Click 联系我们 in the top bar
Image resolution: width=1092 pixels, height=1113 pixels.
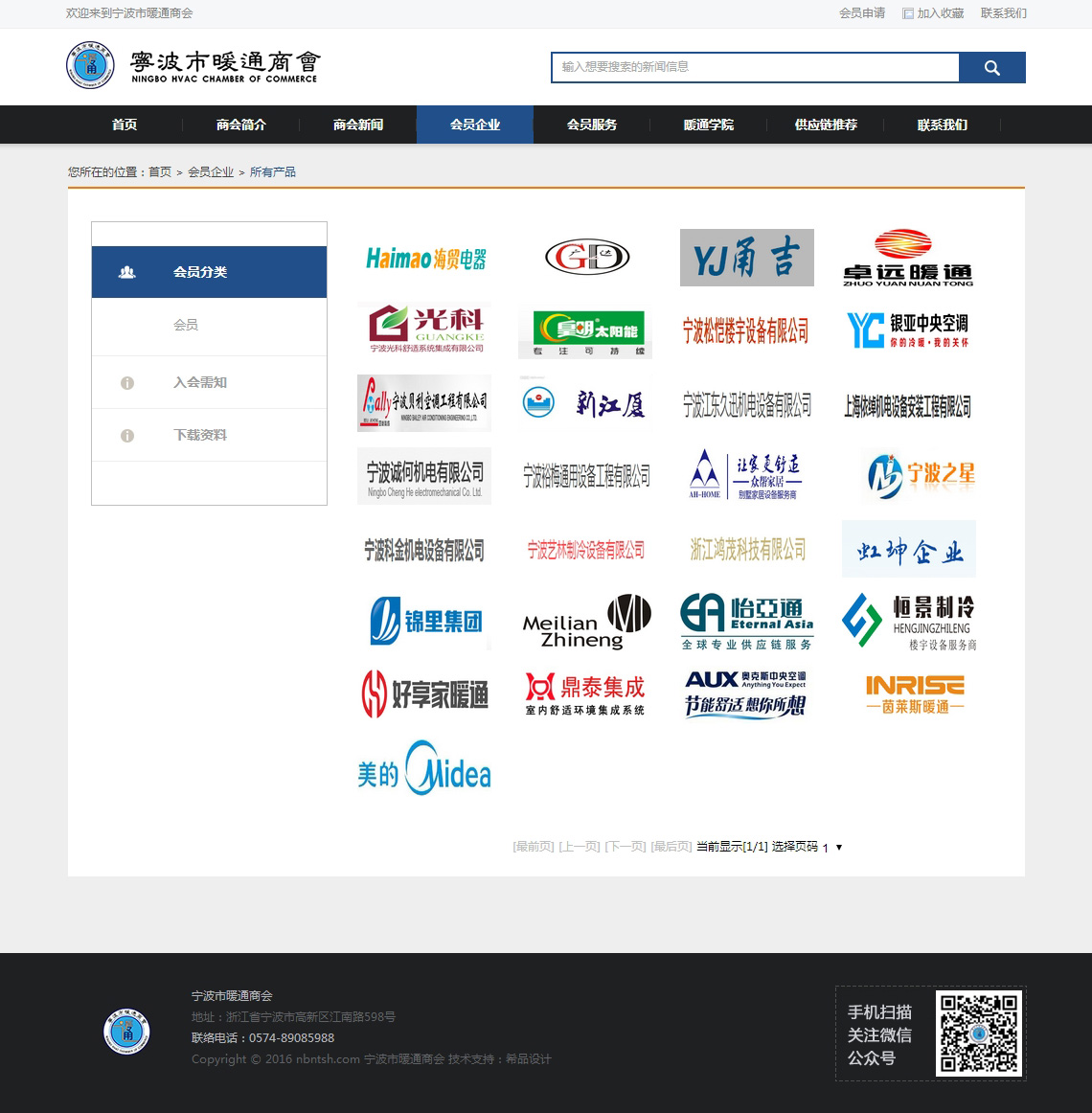pos(1003,12)
